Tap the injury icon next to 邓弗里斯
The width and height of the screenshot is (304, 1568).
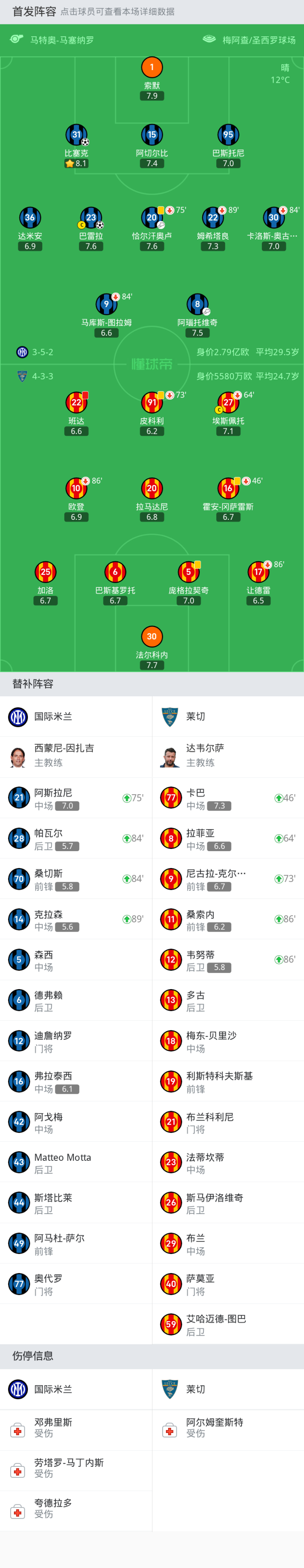point(18,1430)
